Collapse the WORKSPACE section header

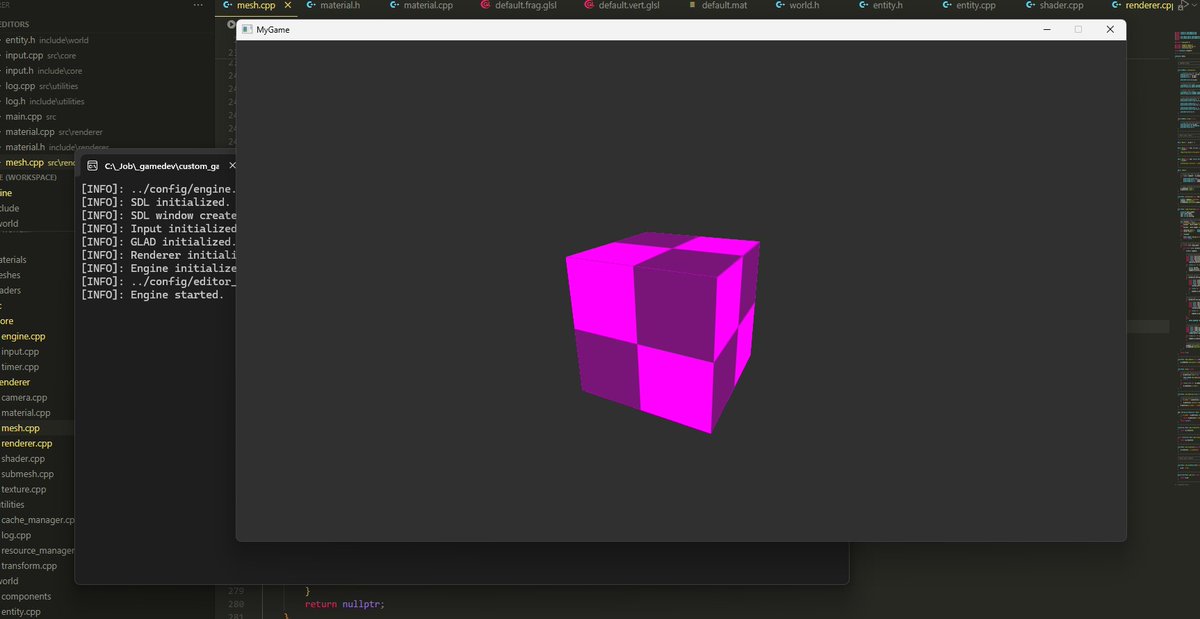30,177
